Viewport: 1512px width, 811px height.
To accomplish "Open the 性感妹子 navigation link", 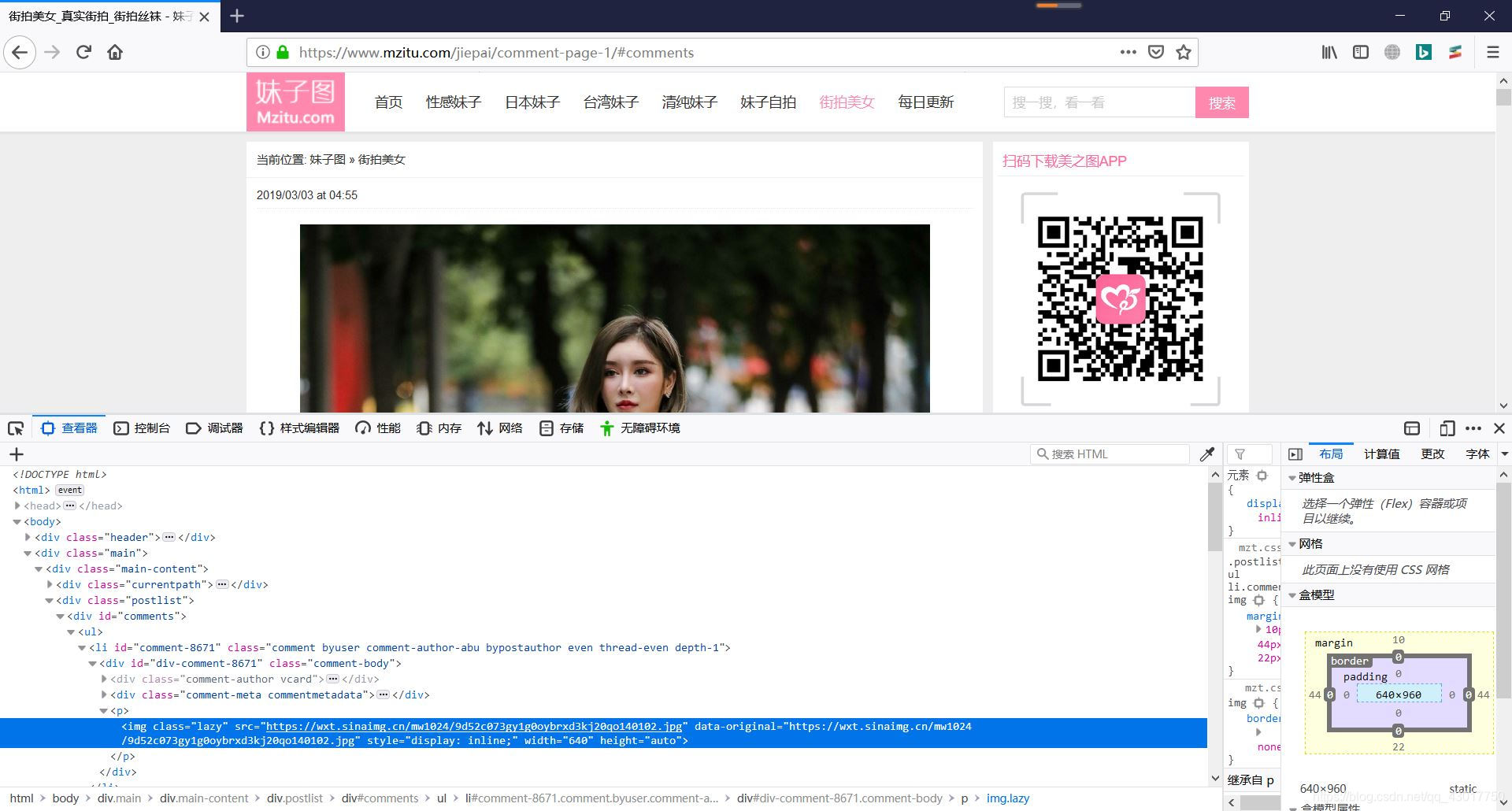I will point(454,102).
